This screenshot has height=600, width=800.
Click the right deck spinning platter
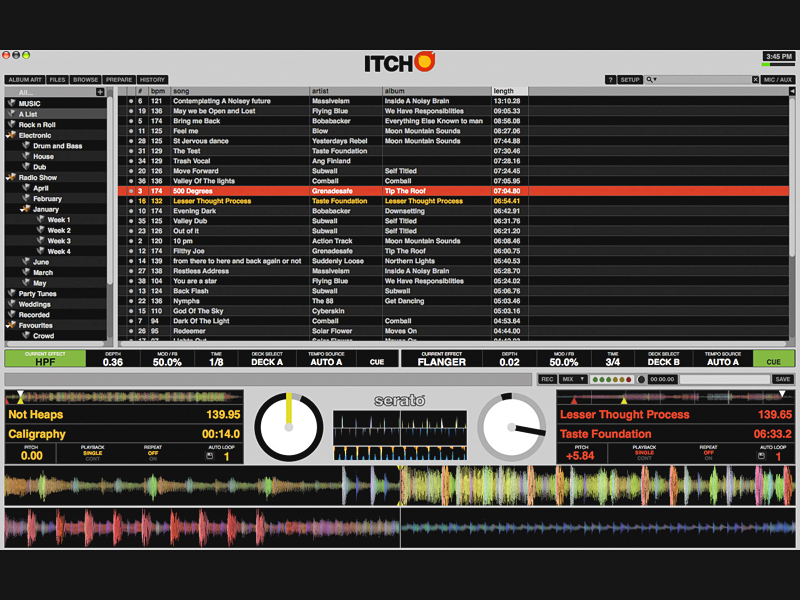pyautogui.click(x=512, y=426)
